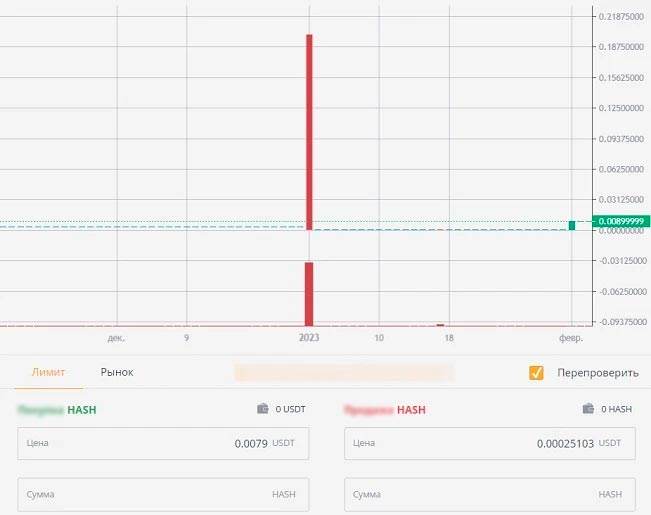651x515 pixels.
Task: Click the -0.03125000 price axis label
Action: (623, 261)
